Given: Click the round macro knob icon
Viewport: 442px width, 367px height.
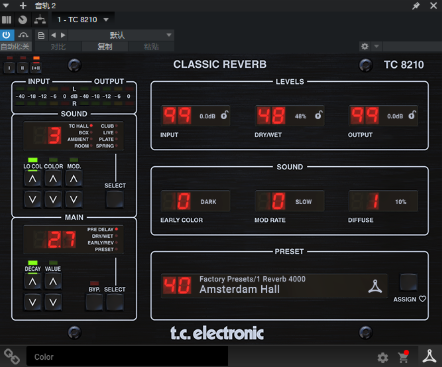Looking at the screenshot, I should tap(23, 20).
